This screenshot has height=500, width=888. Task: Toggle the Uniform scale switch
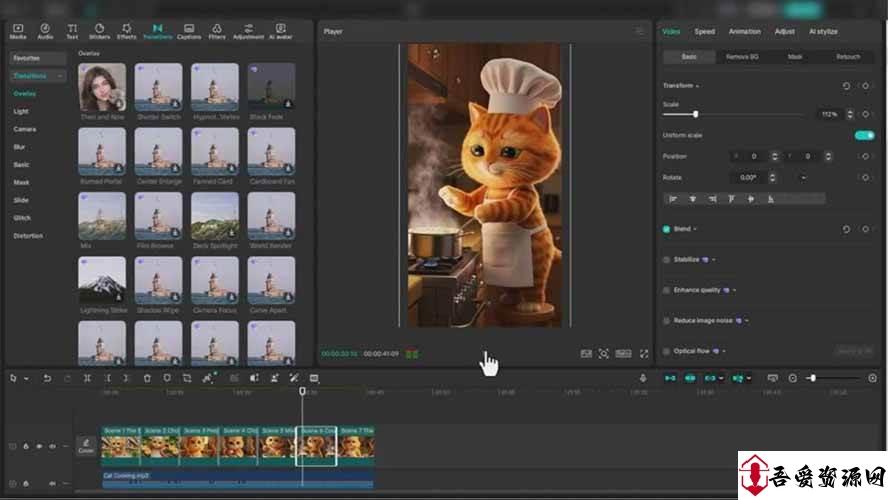tap(864, 135)
